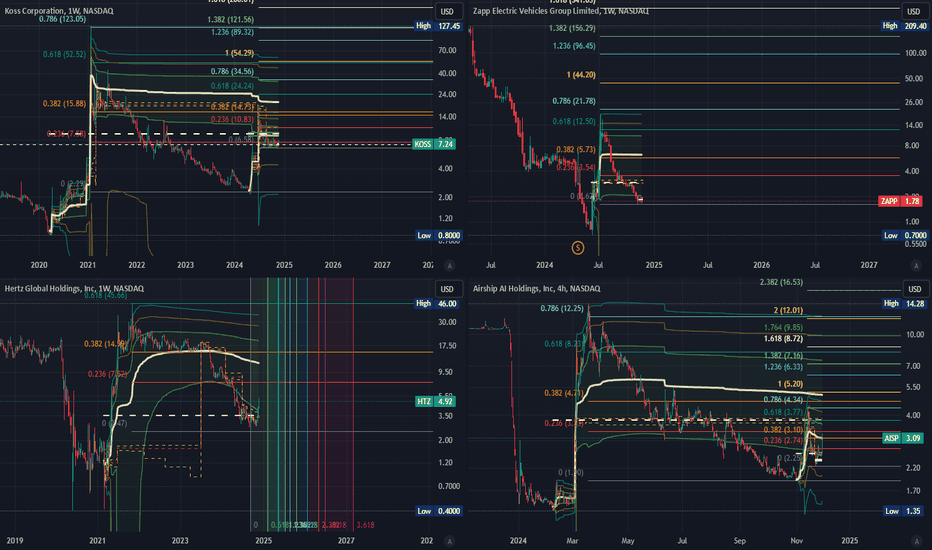932x550 pixels.
Task: Click the AISP 3.09 price tag
Action: 902,438
